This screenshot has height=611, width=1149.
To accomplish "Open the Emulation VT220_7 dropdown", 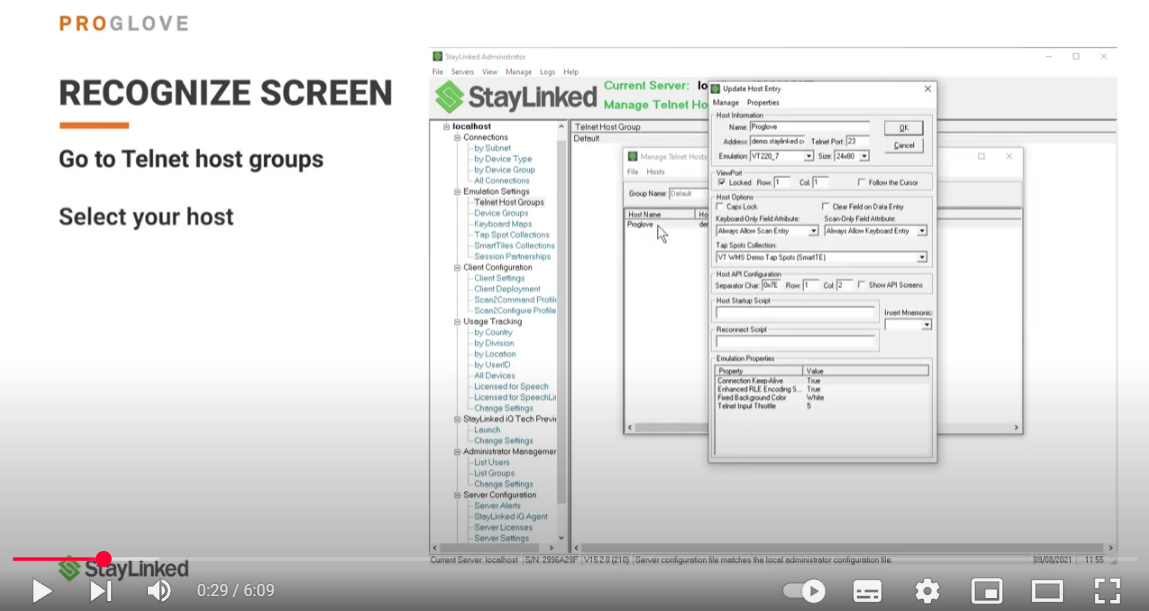I will pos(808,156).
